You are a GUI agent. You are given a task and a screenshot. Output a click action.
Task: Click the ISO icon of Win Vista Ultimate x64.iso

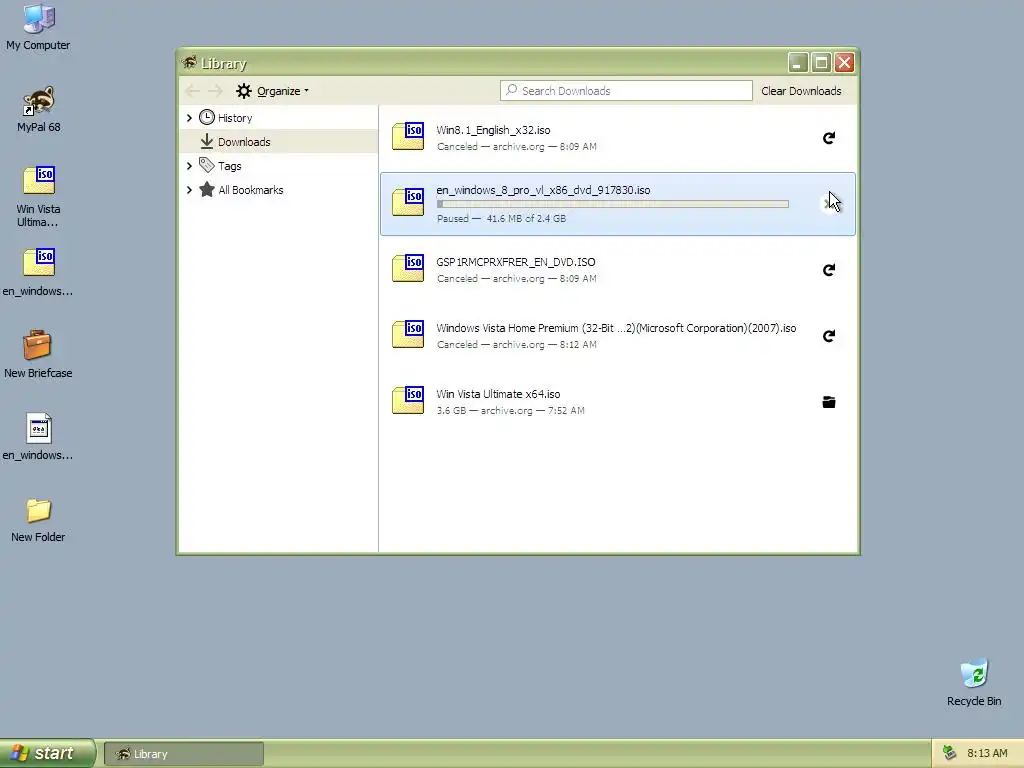[408, 400]
